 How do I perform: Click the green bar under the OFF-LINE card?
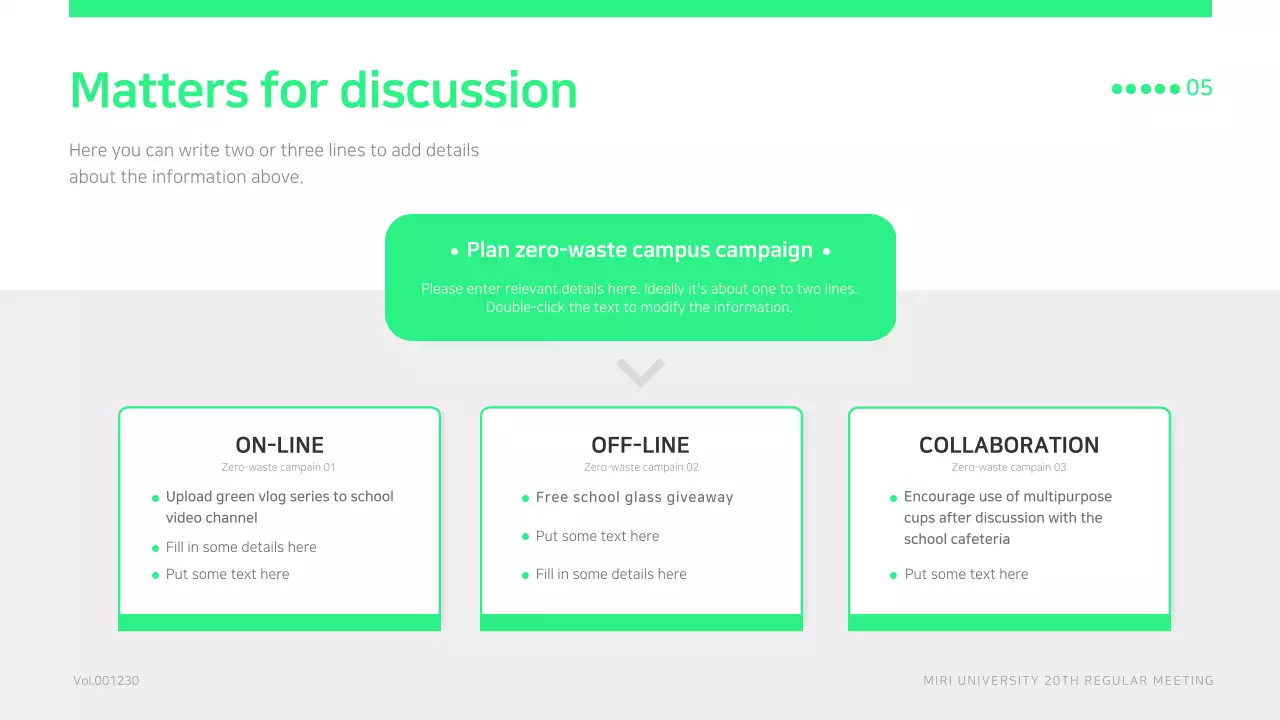click(640, 622)
